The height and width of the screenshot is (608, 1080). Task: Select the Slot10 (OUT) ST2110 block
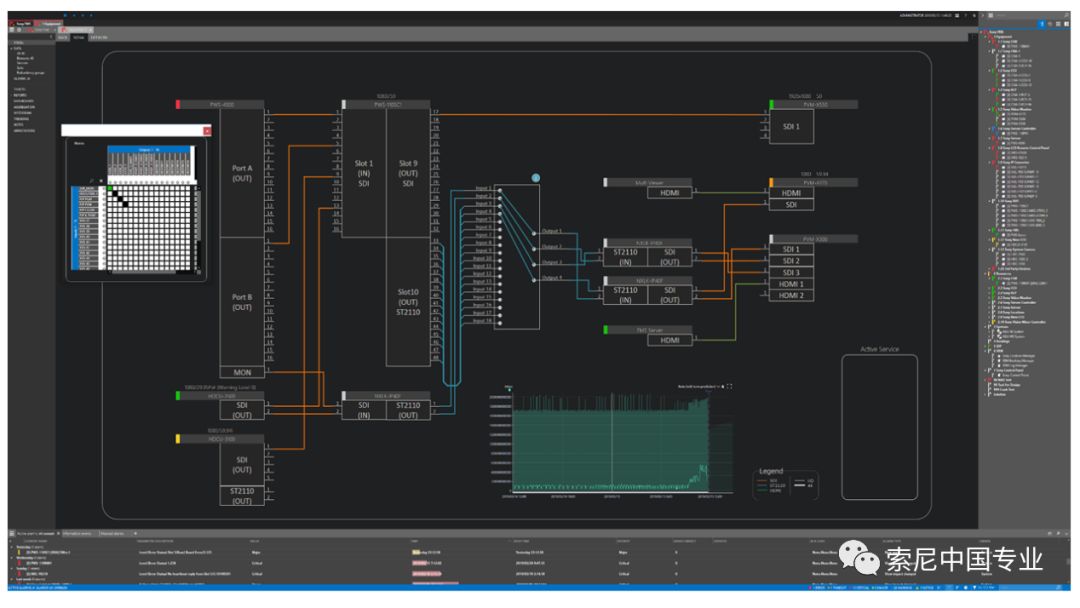408,302
